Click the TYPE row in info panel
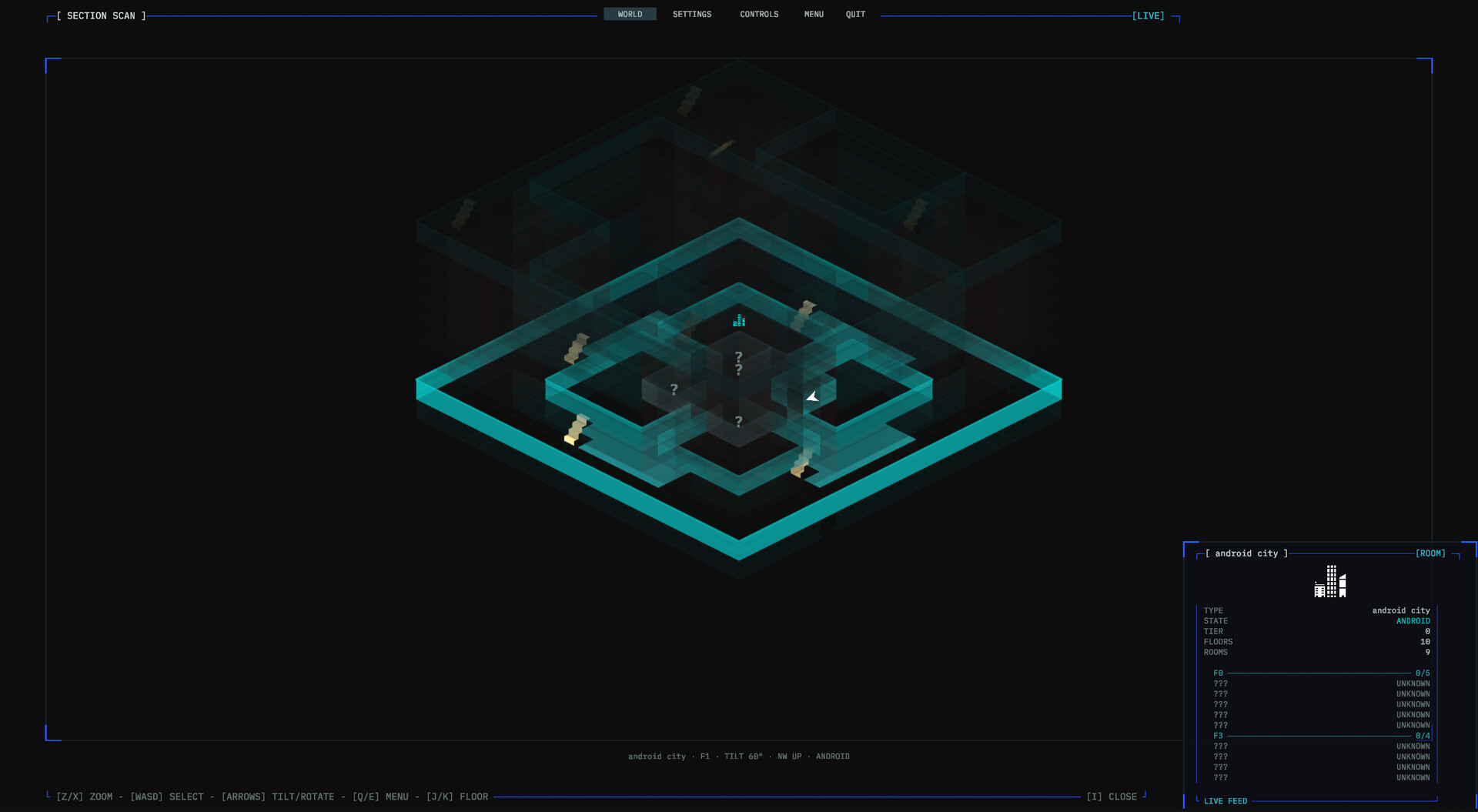 [1316, 610]
